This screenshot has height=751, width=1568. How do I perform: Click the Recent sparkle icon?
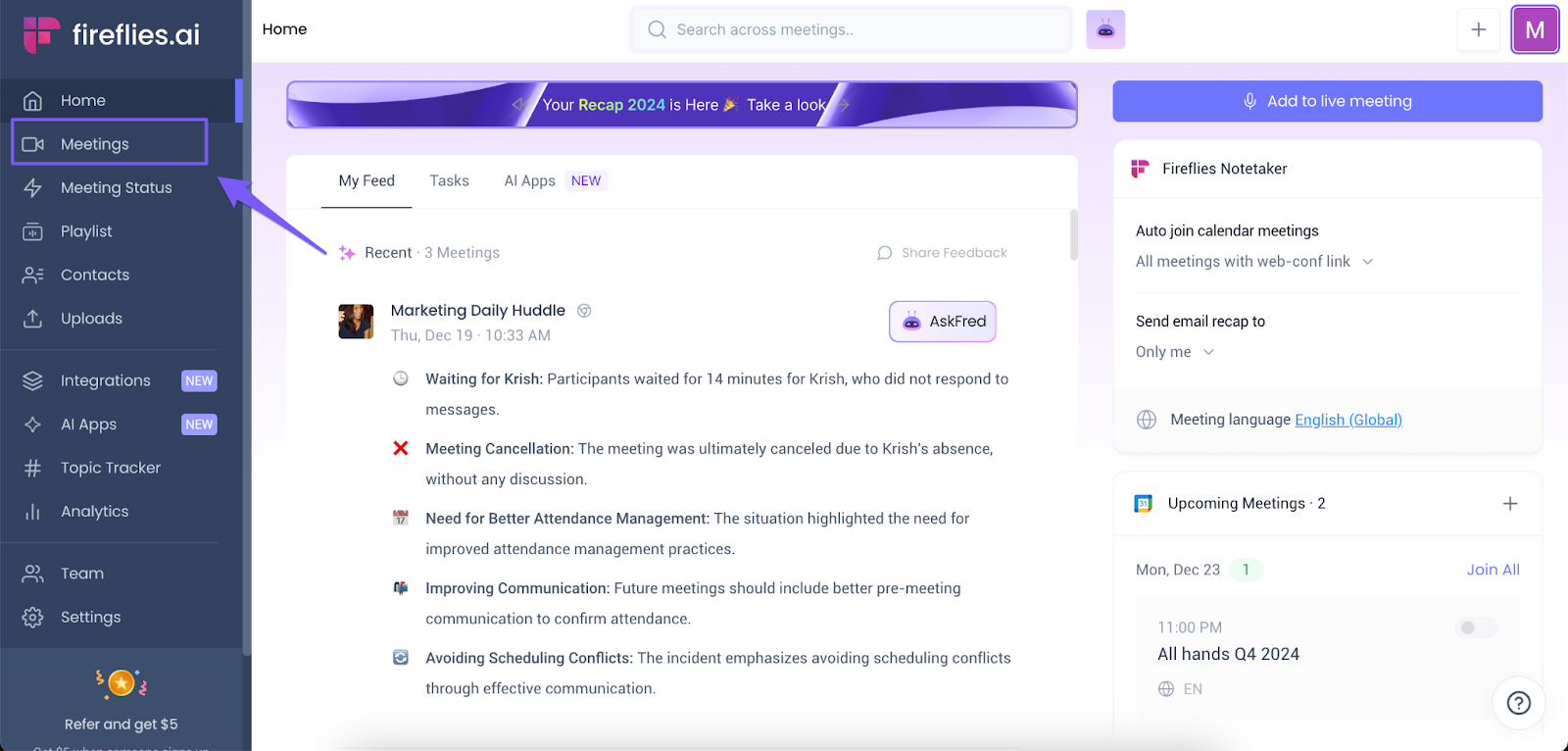point(347,253)
